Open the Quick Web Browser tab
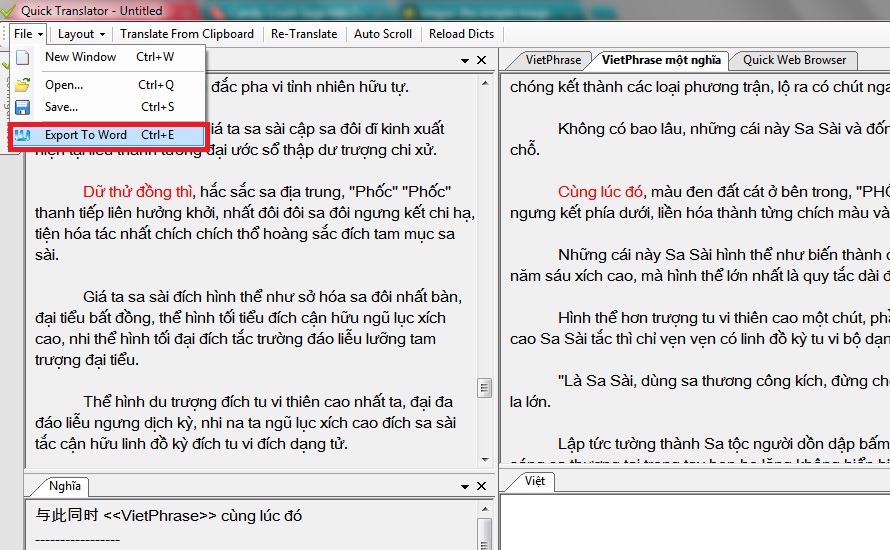 pos(794,60)
